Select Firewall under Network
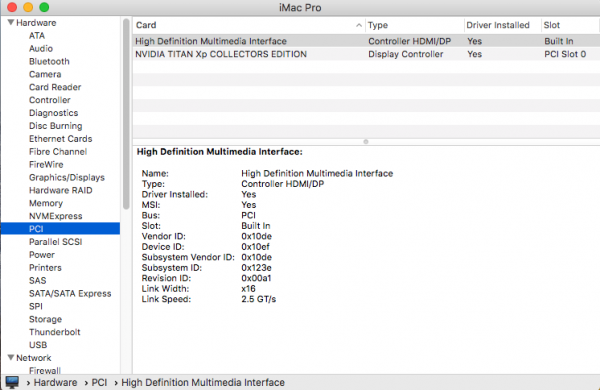The height and width of the screenshot is (390, 600). click(45, 370)
